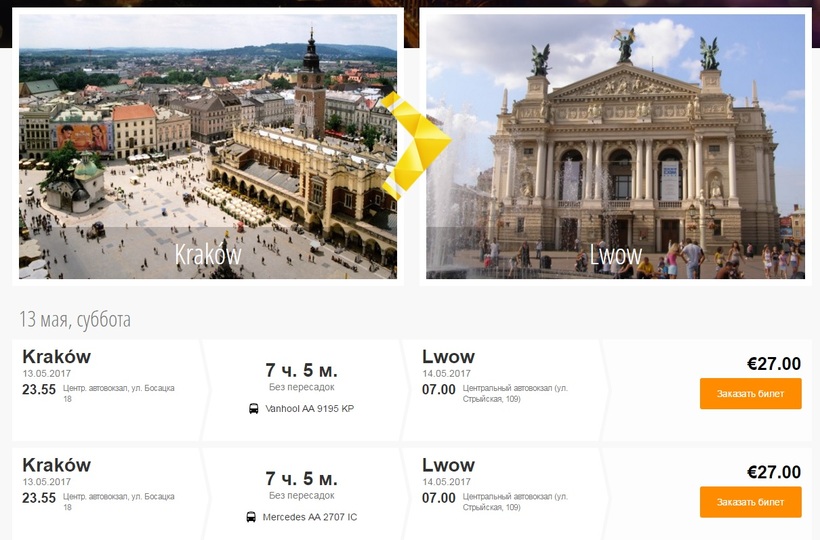
Task: Select Kraków departure heading in second trip
Action: (x=56, y=465)
